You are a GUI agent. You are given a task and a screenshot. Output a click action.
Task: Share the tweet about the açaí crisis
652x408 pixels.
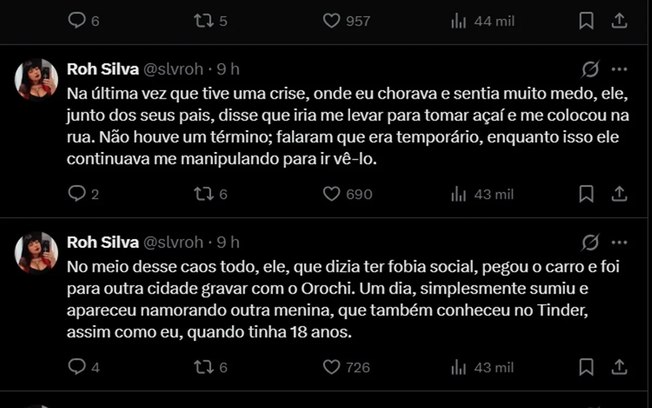pos(620,194)
